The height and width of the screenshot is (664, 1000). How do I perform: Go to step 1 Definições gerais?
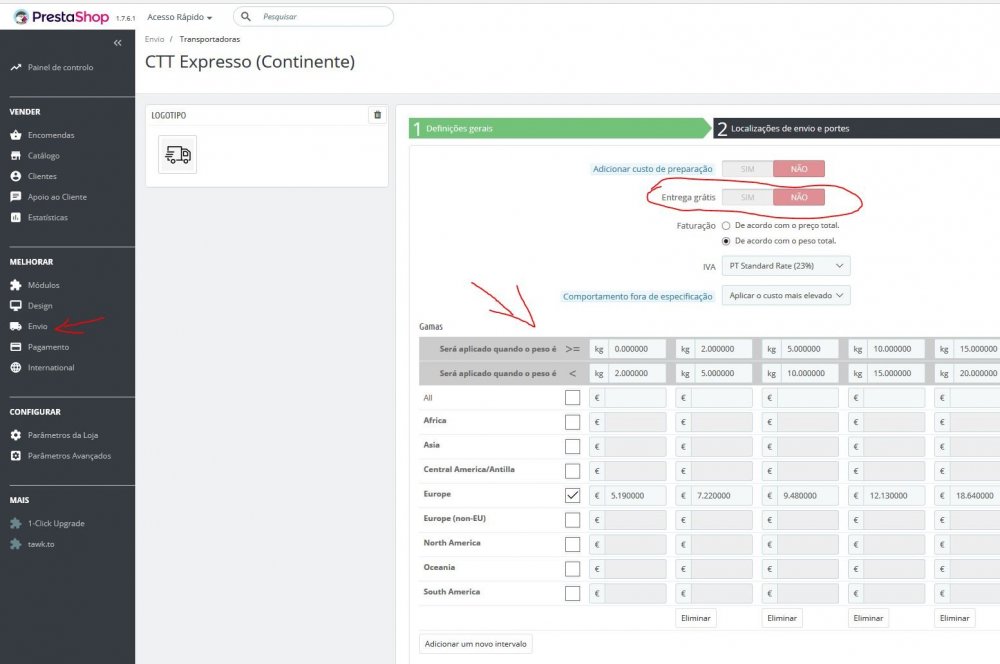coord(559,128)
